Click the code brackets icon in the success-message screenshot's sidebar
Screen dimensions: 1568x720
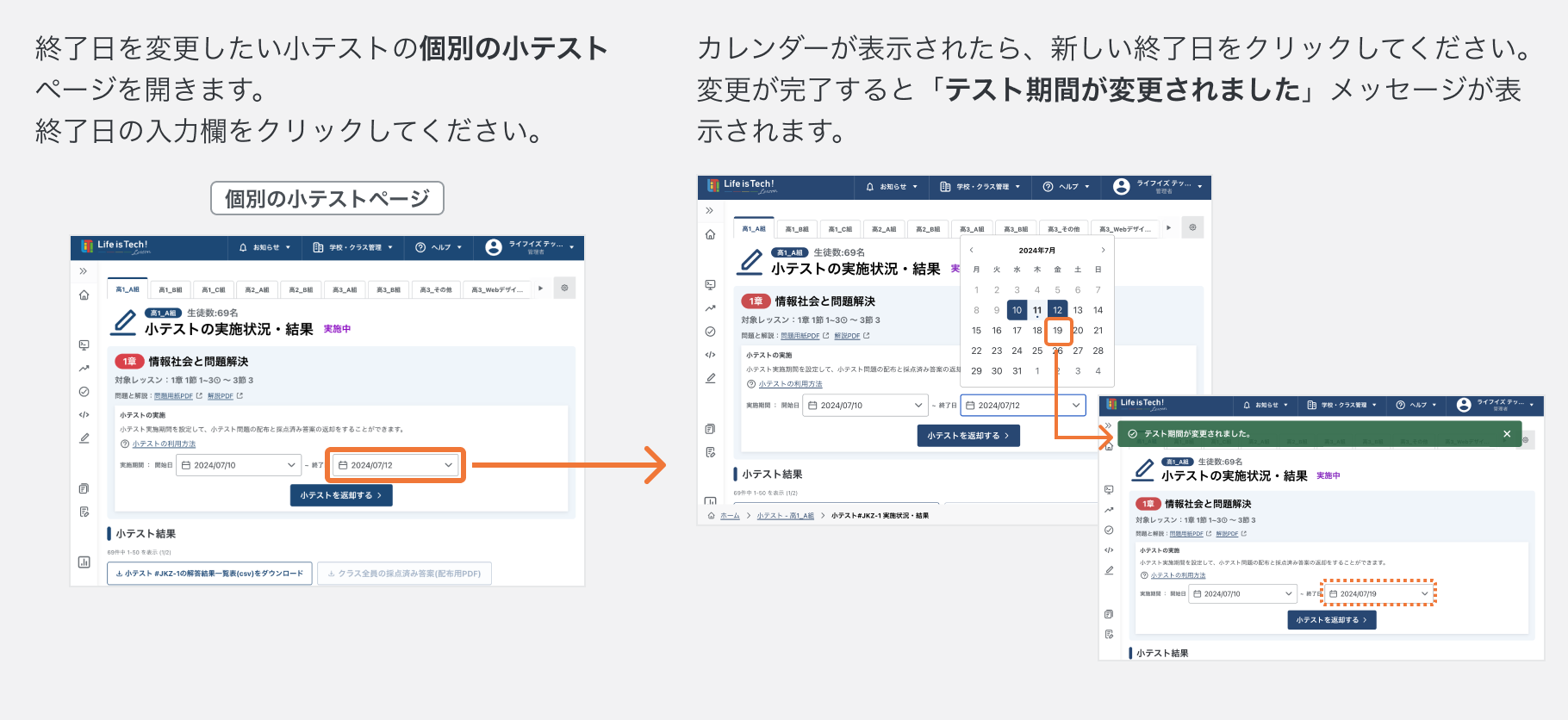coord(1109,550)
